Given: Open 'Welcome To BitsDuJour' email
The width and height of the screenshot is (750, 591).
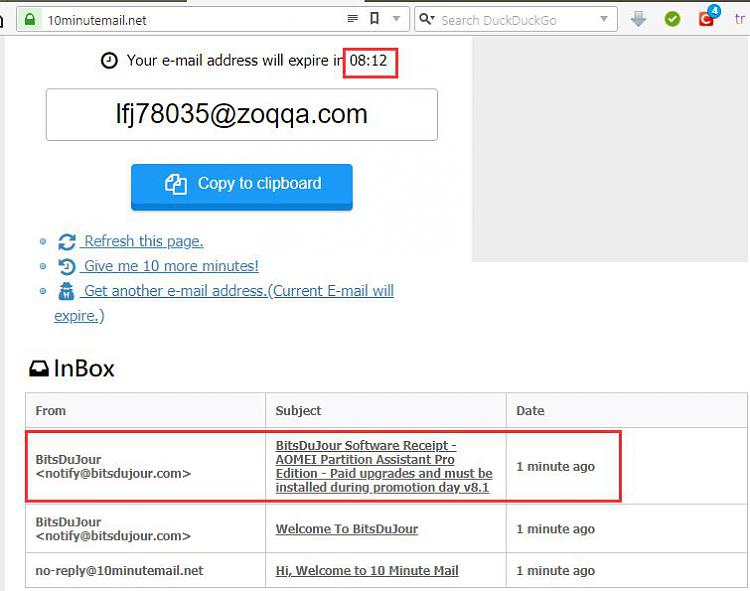Looking at the screenshot, I should click(x=347, y=529).
